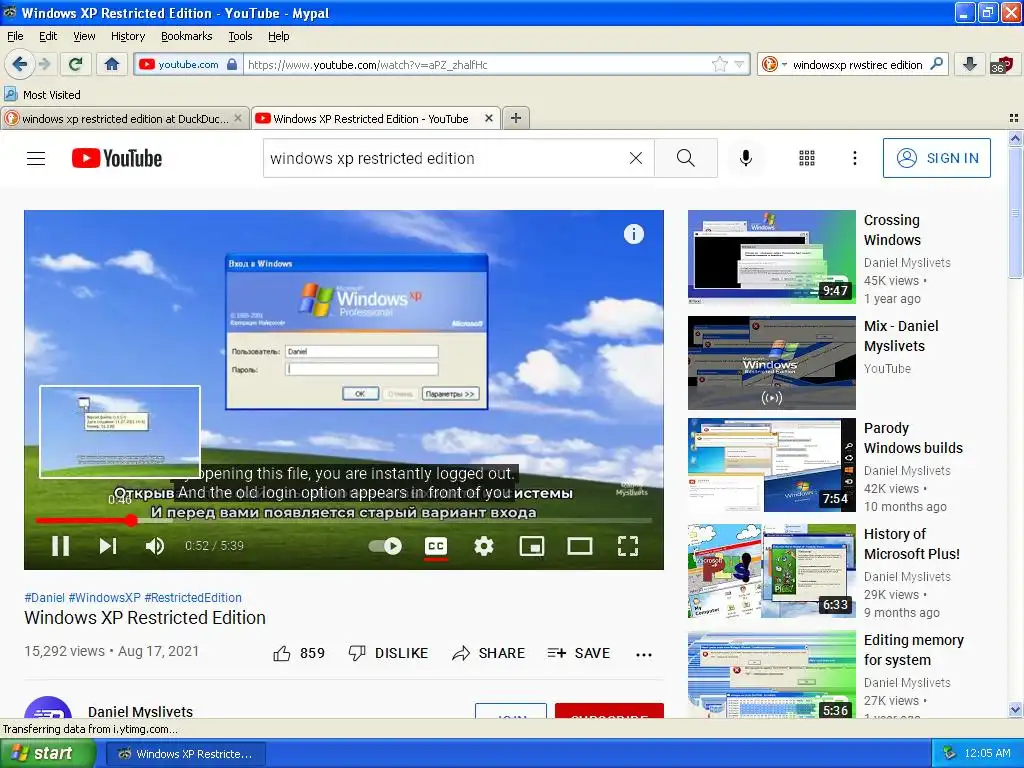Open the YouTube hamburger guide menu
This screenshot has width=1024, height=768.
click(36, 159)
